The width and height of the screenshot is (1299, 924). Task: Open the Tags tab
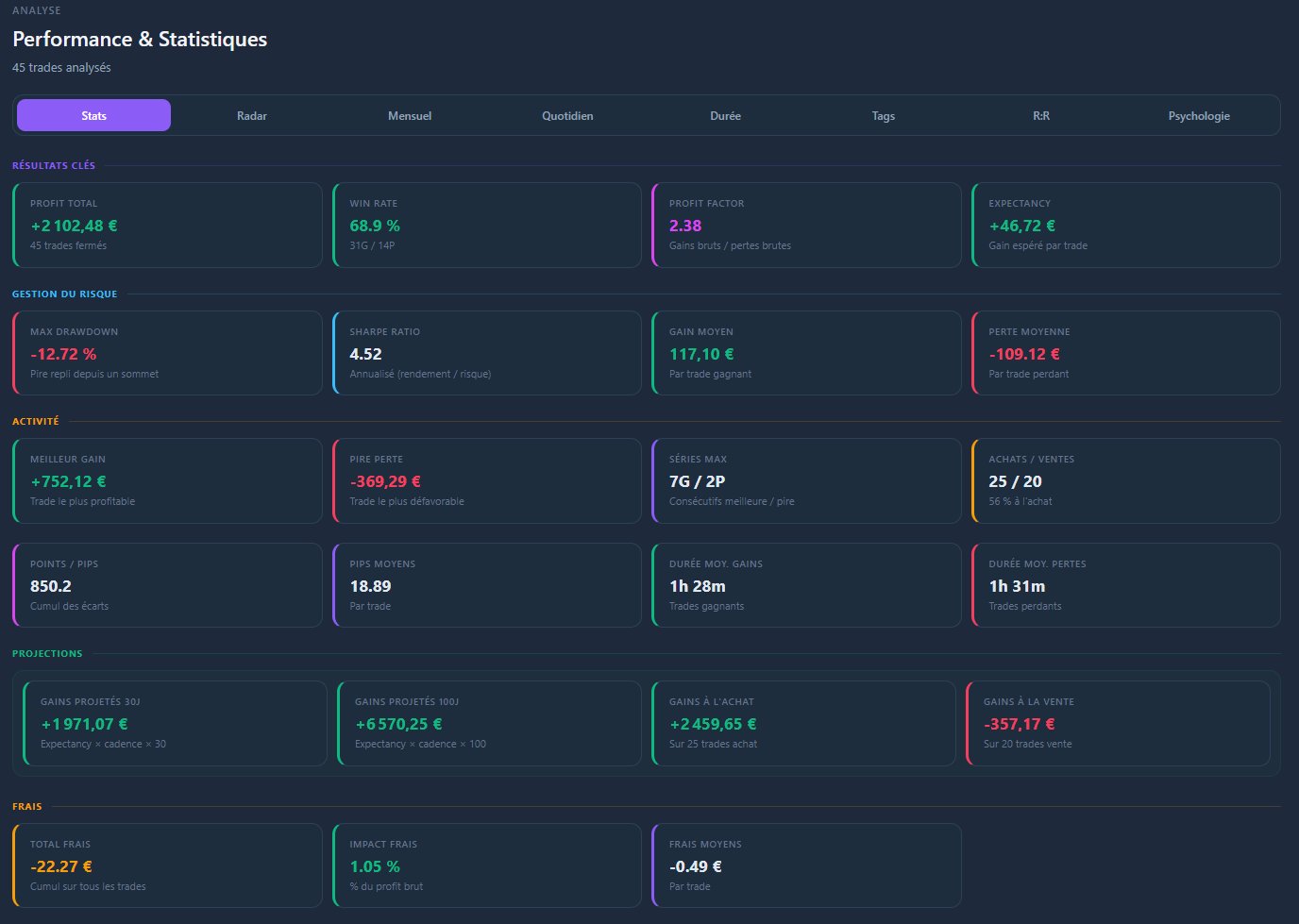click(x=884, y=115)
